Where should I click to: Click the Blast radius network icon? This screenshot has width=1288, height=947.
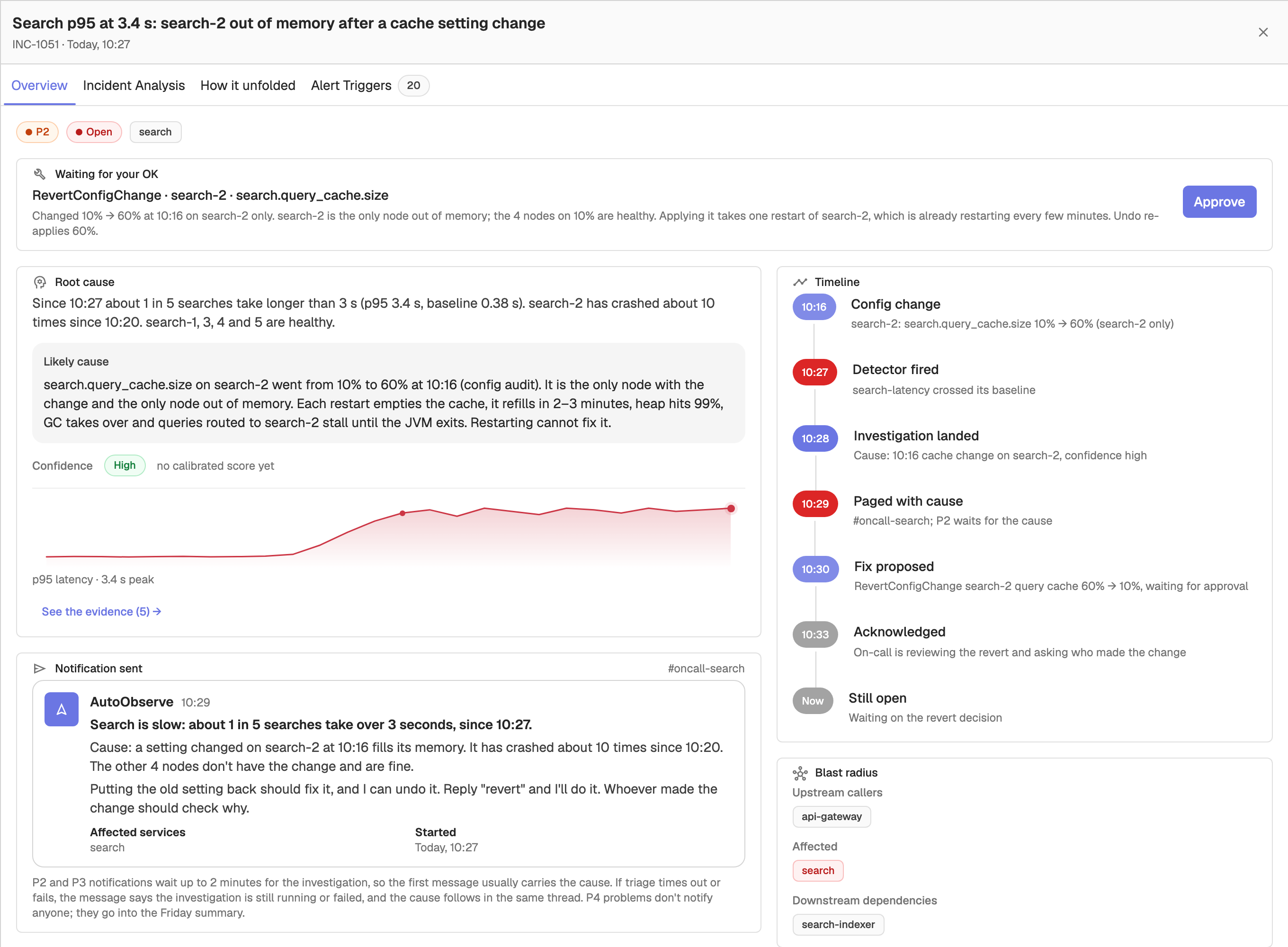pos(800,773)
